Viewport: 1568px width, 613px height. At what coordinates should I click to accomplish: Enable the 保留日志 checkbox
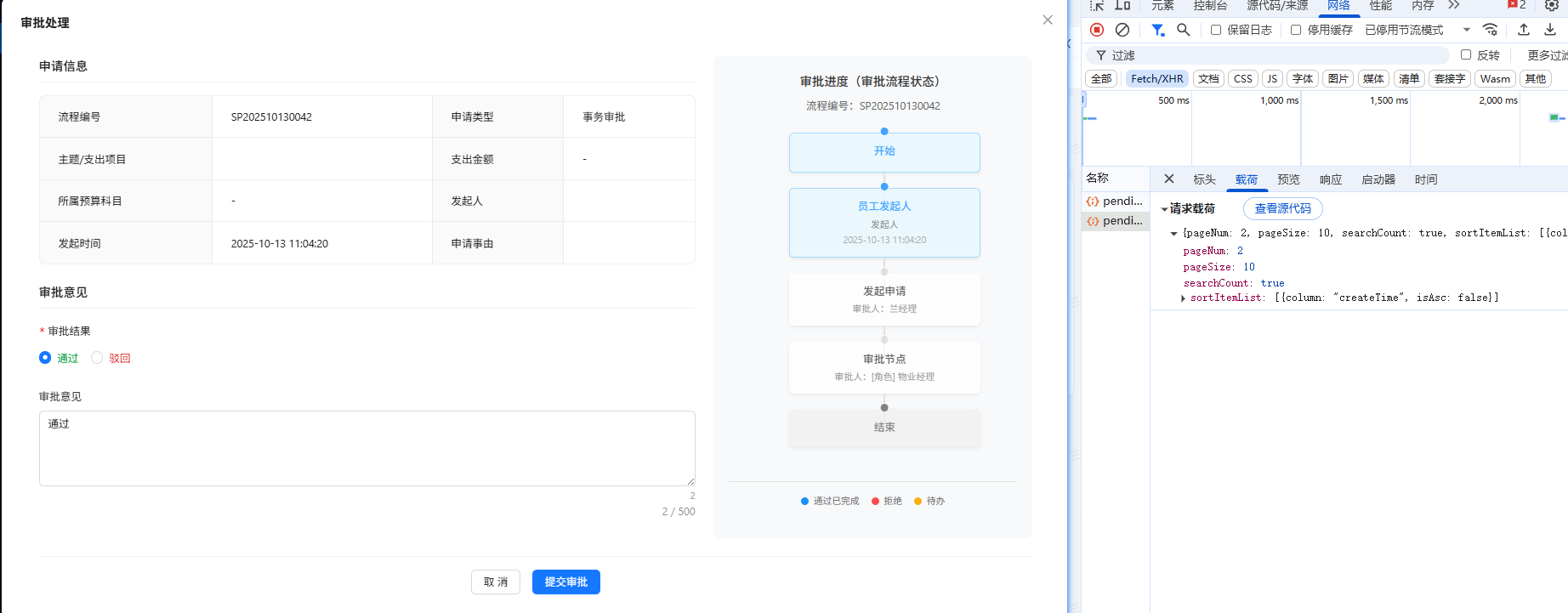pyautogui.click(x=1216, y=30)
